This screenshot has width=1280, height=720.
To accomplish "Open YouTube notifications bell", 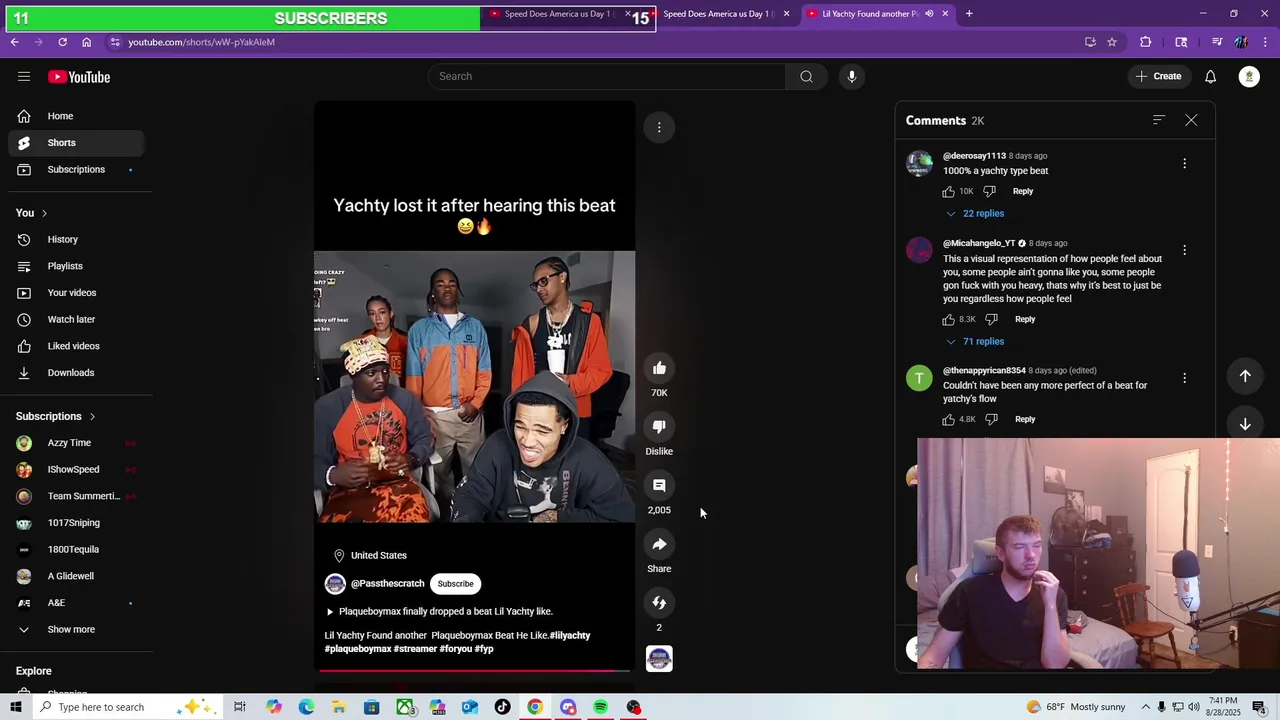I will point(1210,76).
